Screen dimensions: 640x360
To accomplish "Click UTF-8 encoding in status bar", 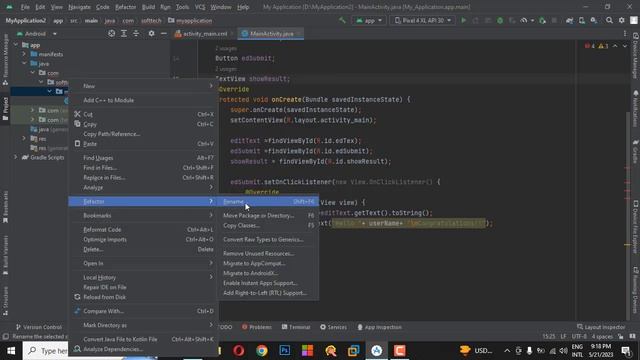I will pyautogui.click(x=580, y=336).
